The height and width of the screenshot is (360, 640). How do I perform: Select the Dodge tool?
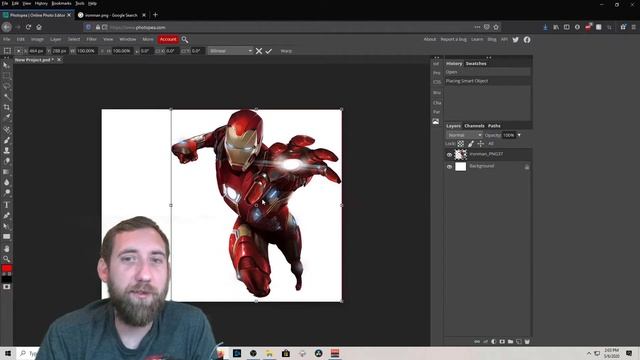tap(7, 193)
